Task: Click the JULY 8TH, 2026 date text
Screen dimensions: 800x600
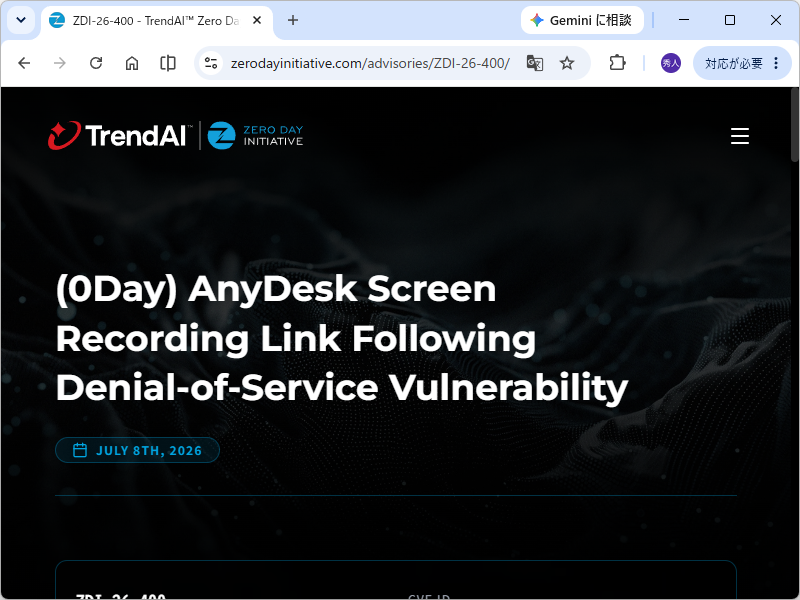Action: click(x=149, y=451)
